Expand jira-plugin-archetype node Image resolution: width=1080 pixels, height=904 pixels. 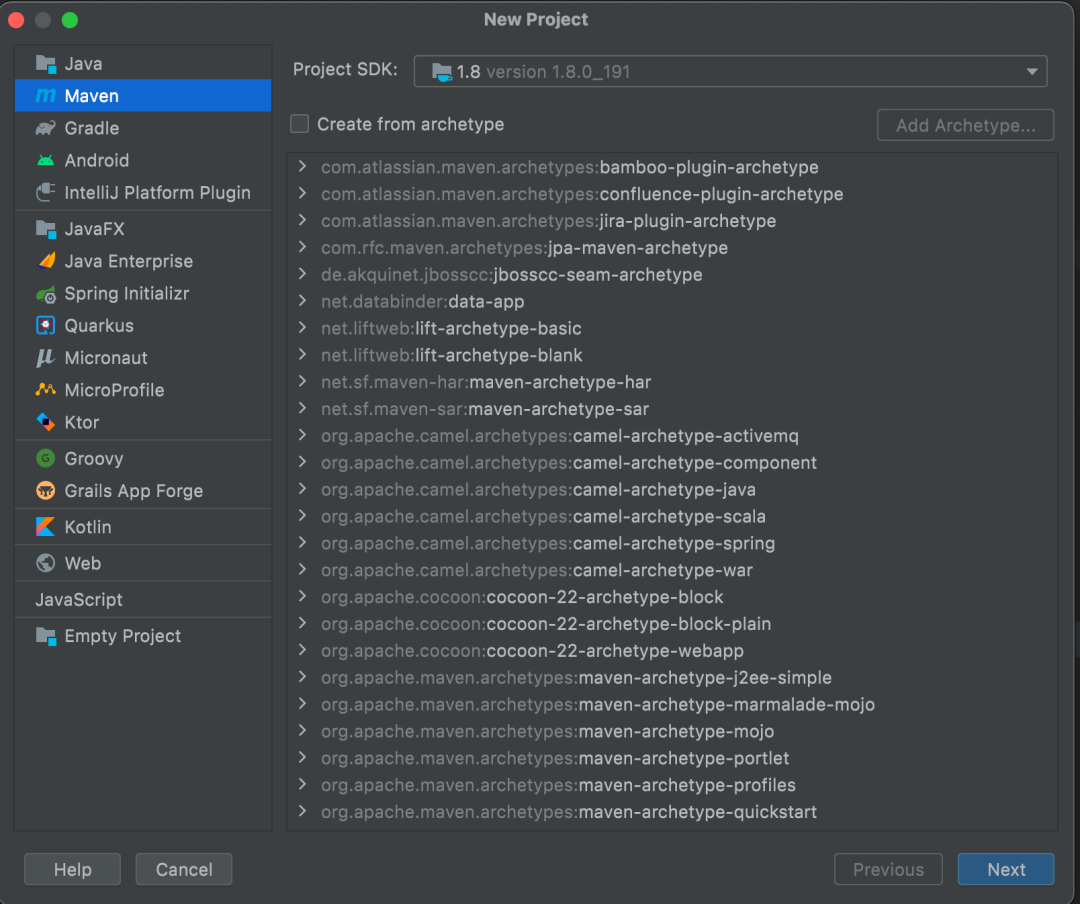coord(302,220)
